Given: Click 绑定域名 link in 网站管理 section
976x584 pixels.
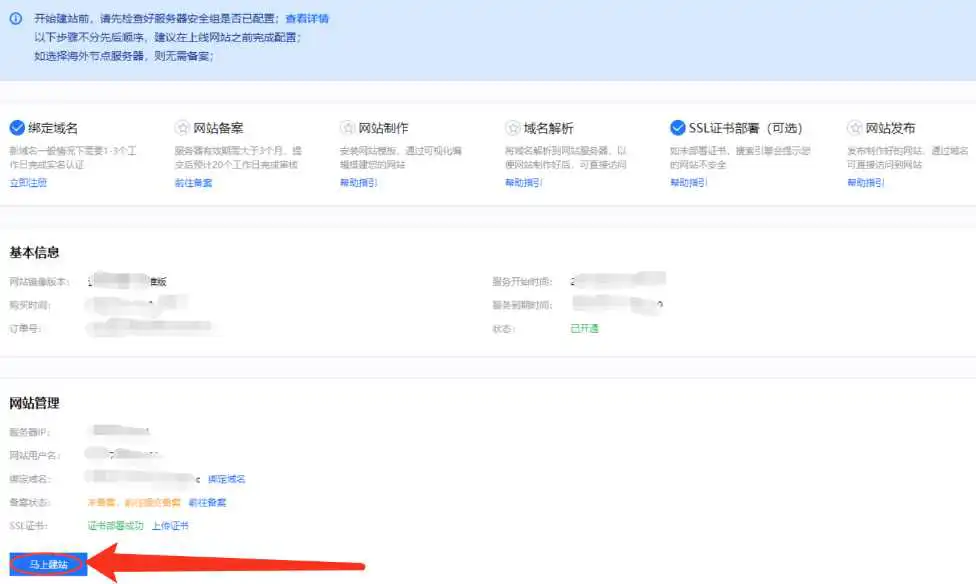Looking at the screenshot, I should pos(227,479).
